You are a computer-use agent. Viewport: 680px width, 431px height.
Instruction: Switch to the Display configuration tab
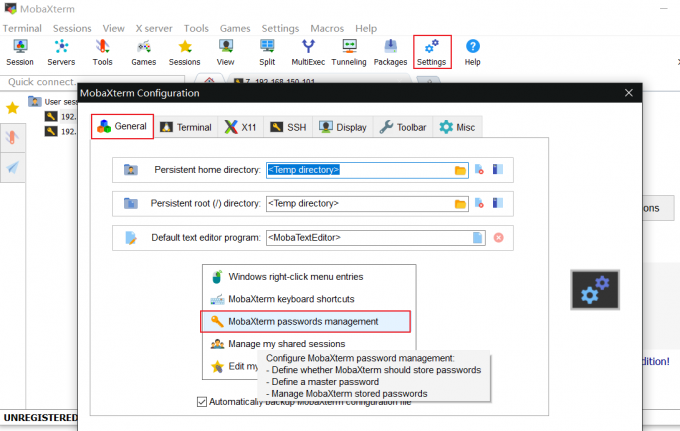343,127
